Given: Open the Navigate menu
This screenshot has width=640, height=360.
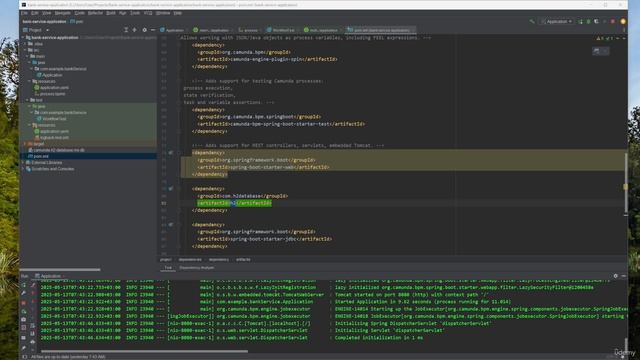Looking at the screenshot, I should click(62, 13).
